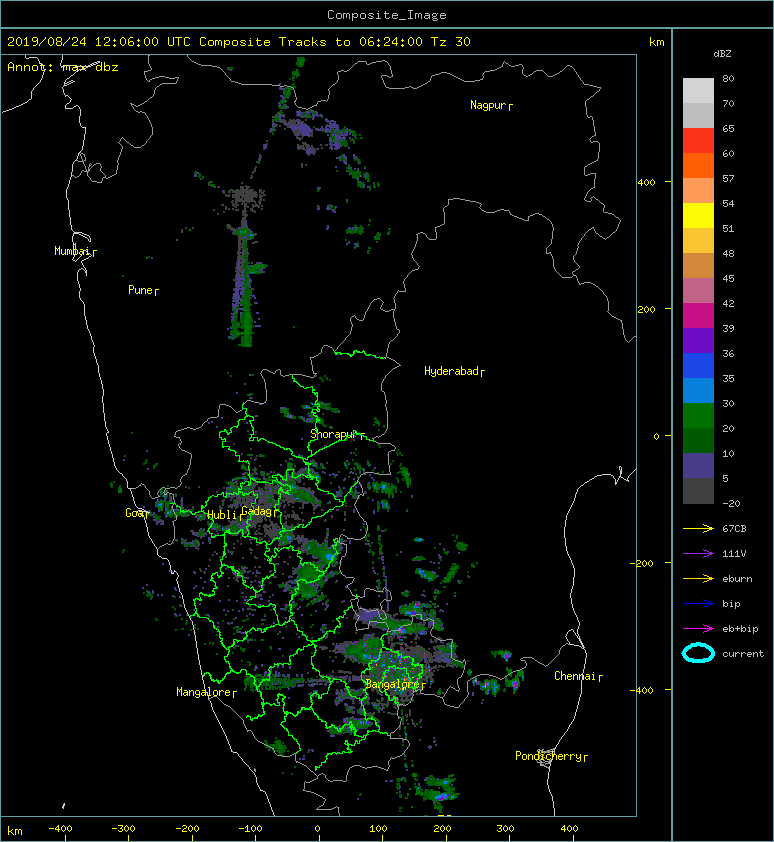Click the Mumbai city label
774x842 pixels.
point(72,251)
